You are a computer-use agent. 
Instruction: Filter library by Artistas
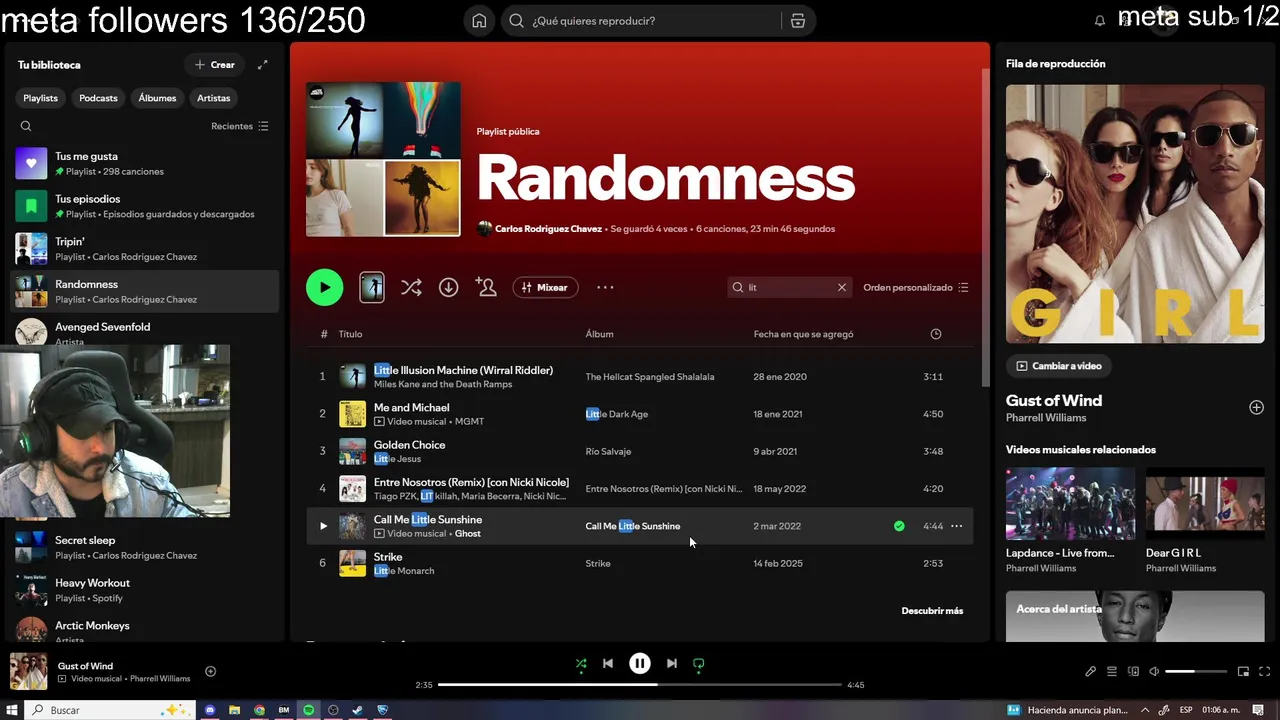pyautogui.click(x=214, y=98)
